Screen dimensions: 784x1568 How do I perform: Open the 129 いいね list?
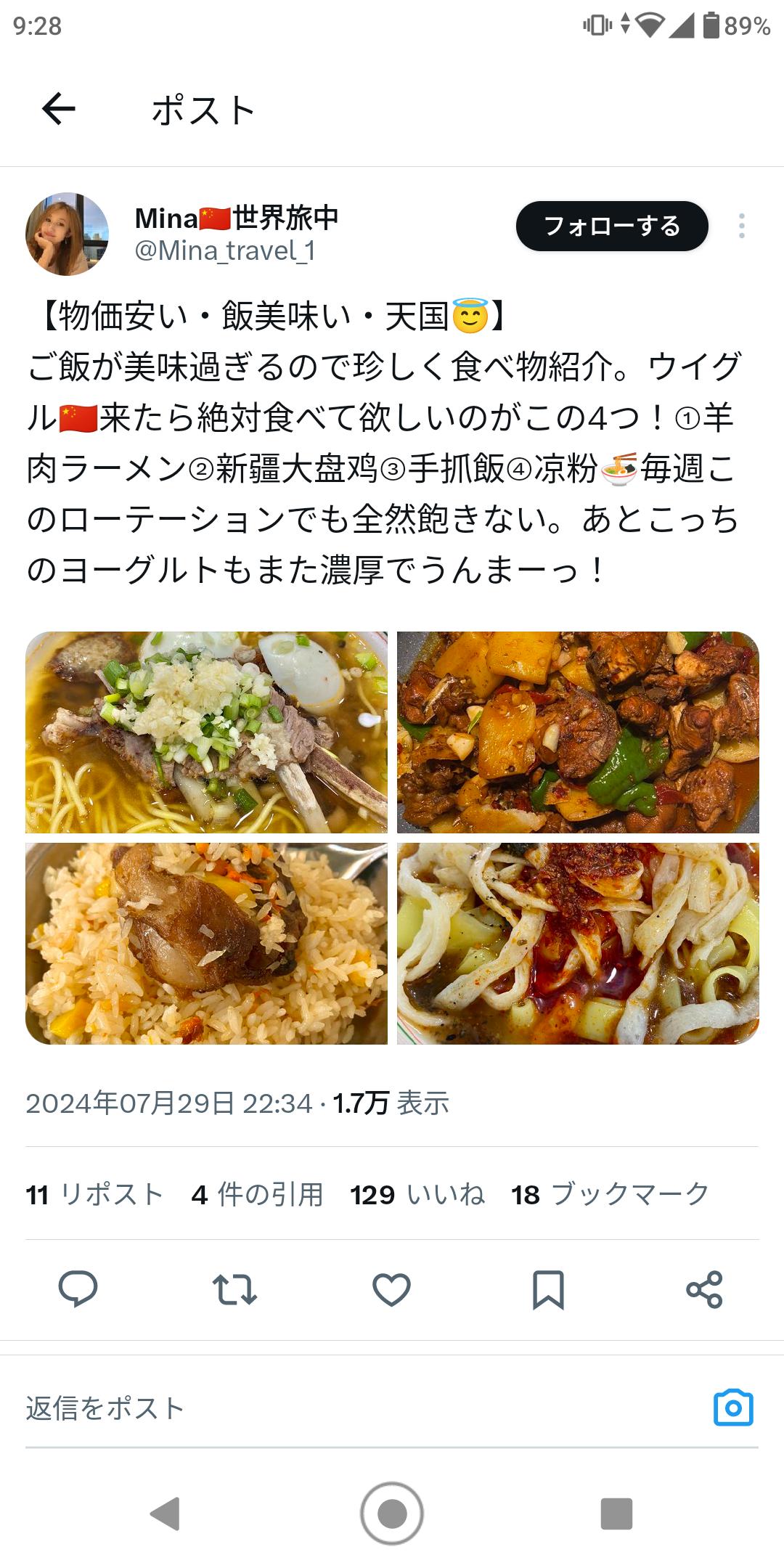pos(417,1194)
